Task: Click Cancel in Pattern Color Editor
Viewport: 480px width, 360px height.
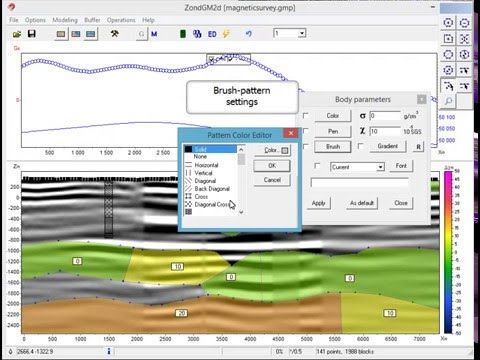Action: pos(272,180)
